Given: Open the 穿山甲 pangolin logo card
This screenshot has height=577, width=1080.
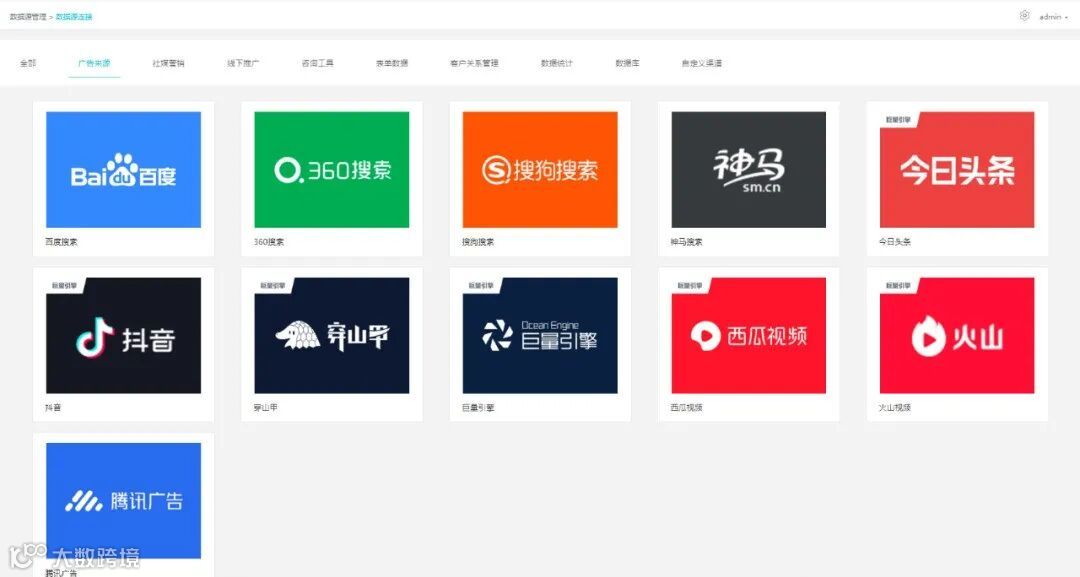Looking at the screenshot, I should (x=331, y=335).
